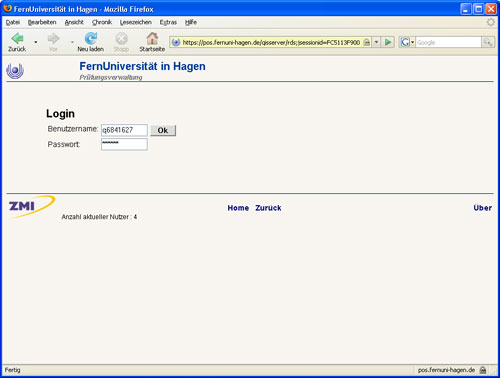Click the green Zurück back arrow icon

(x=17, y=38)
